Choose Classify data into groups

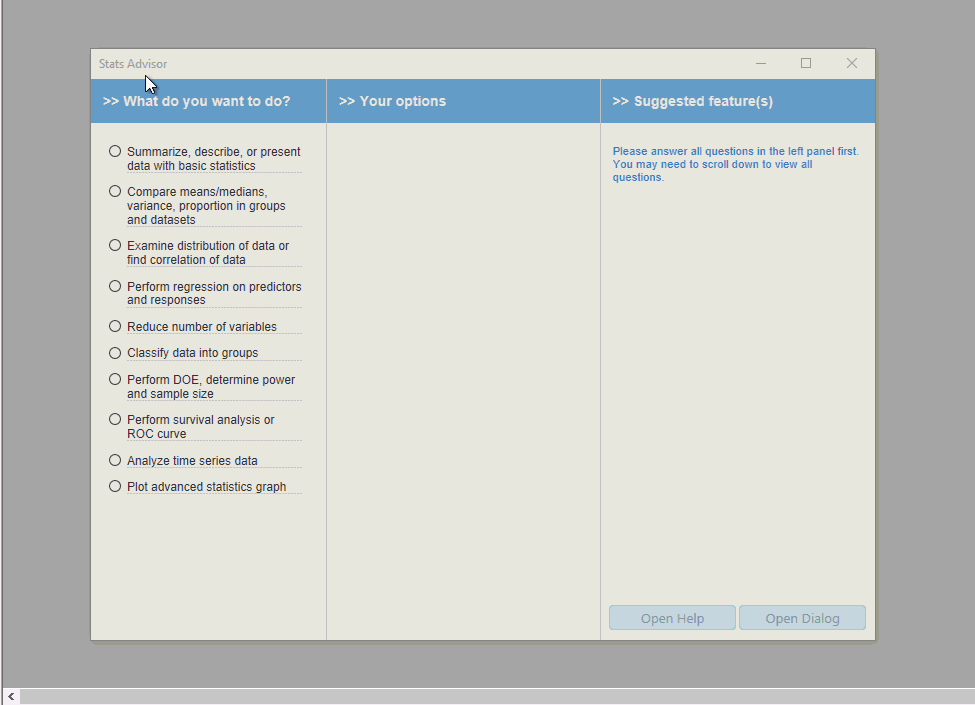pyautogui.click(x=115, y=352)
